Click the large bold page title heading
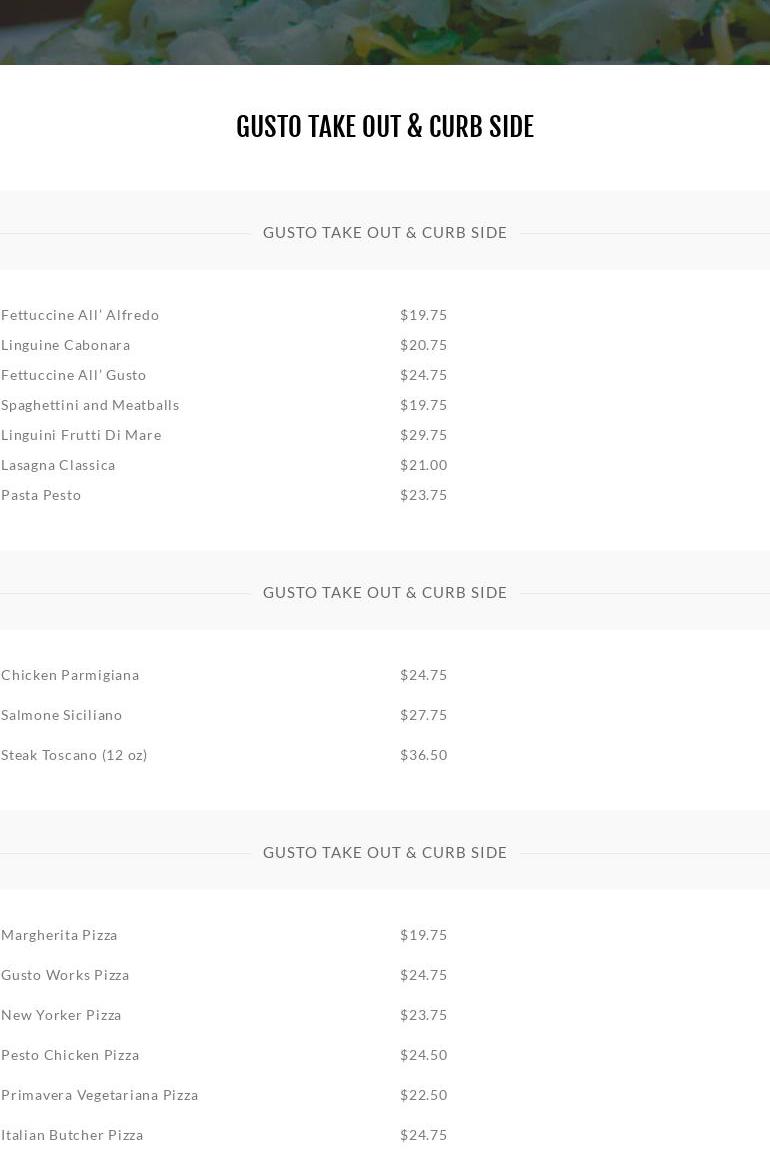The height and width of the screenshot is (1159, 770). 385,127
